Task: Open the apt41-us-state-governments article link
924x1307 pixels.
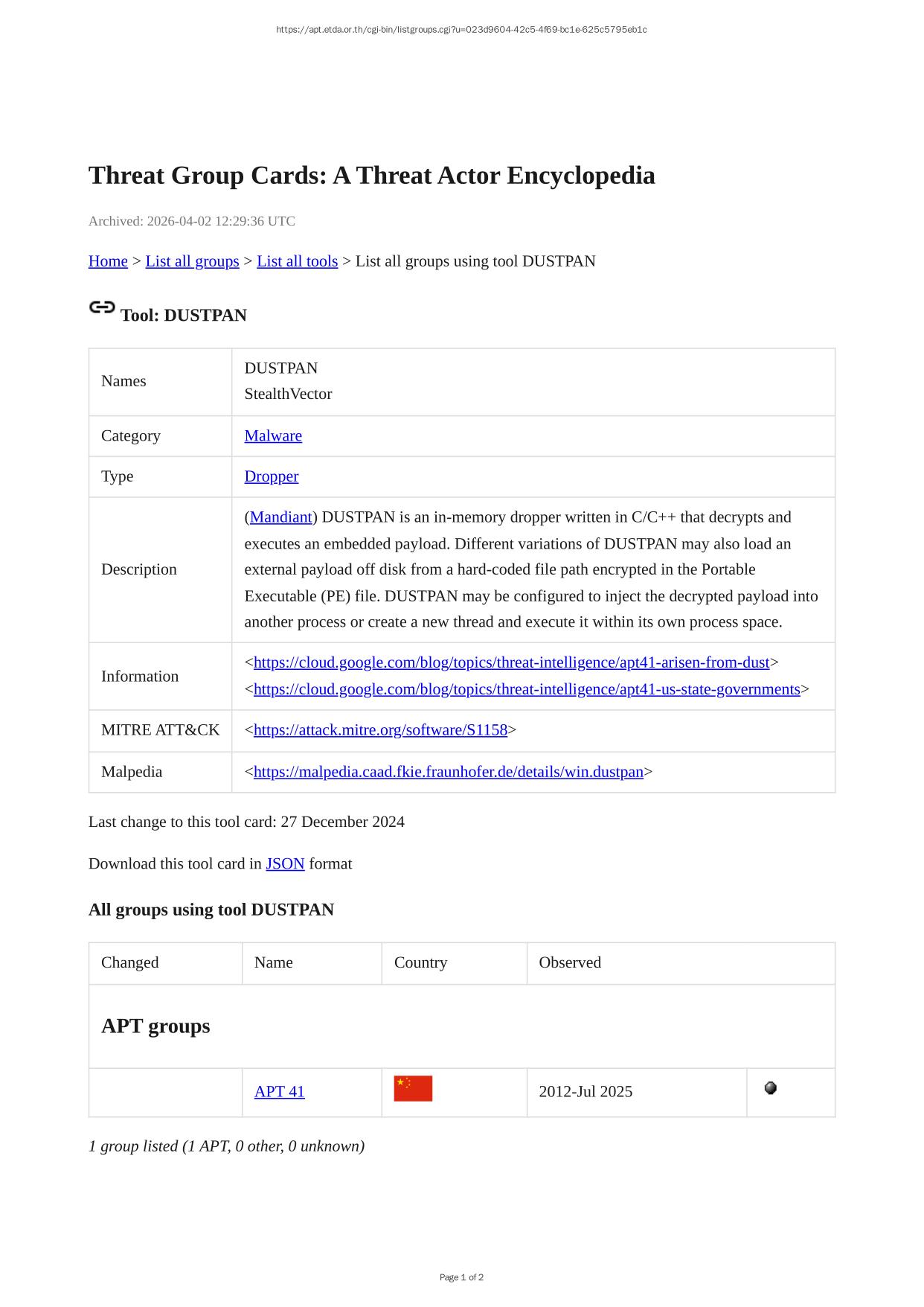Action: click(527, 689)
